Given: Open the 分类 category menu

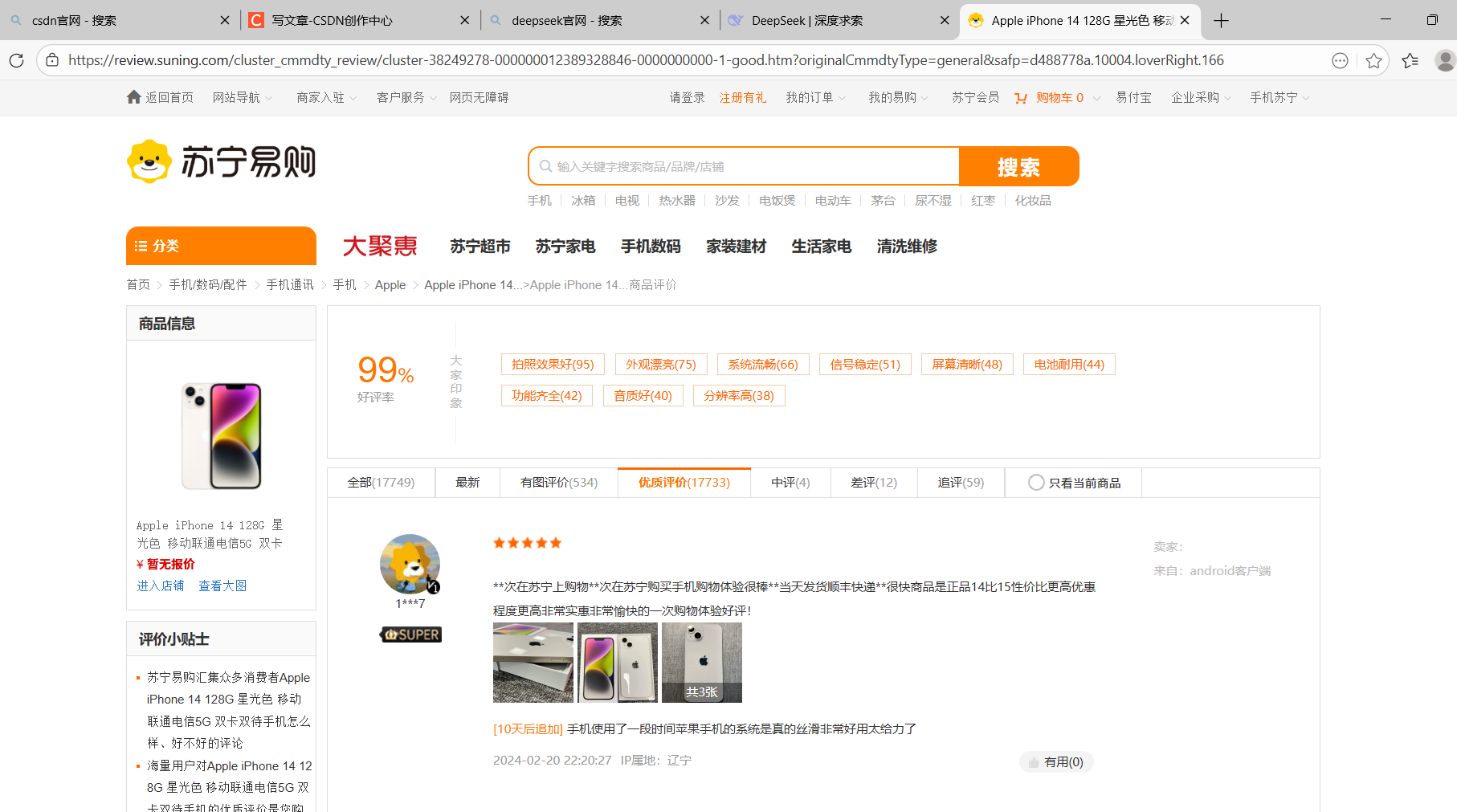Looking at the screenshot, I should (x=221, y=246).
